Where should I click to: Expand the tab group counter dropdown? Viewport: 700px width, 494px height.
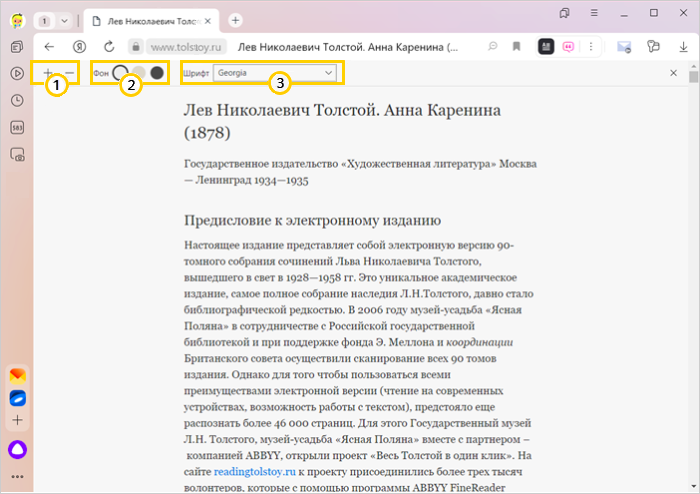tap(64, 20)
